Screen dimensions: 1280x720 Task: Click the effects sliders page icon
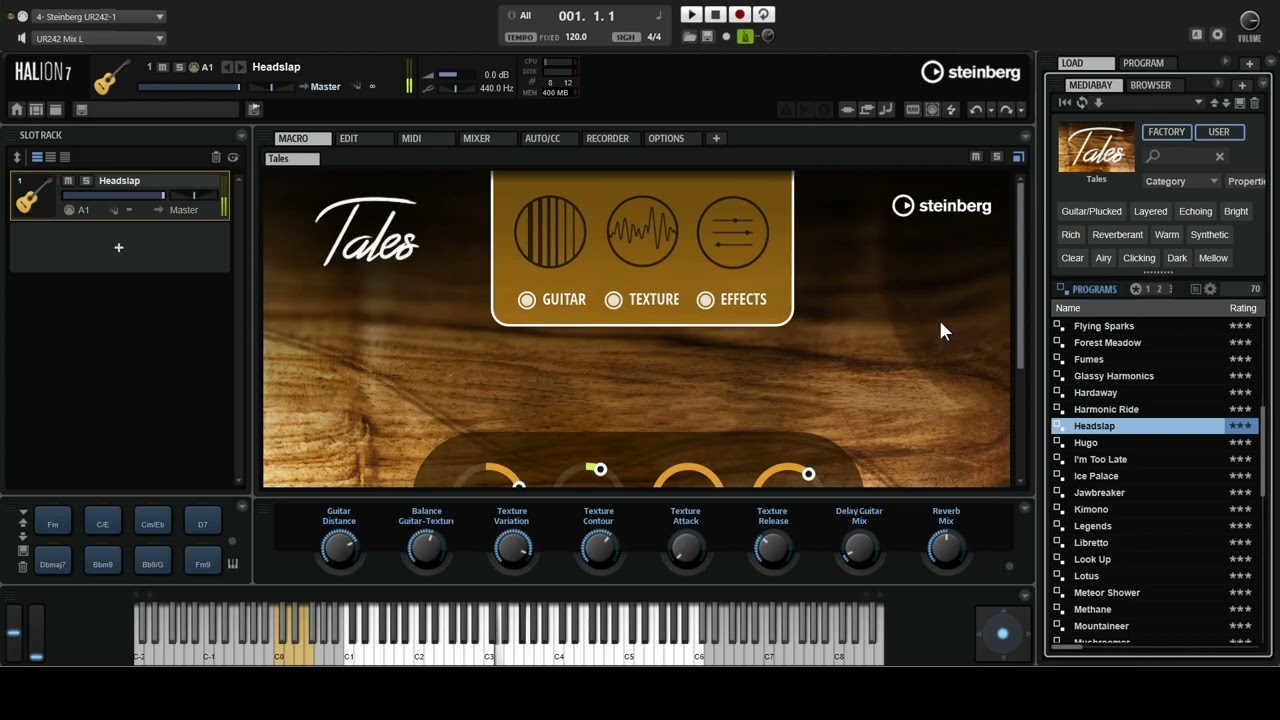[x=733, y=232]
